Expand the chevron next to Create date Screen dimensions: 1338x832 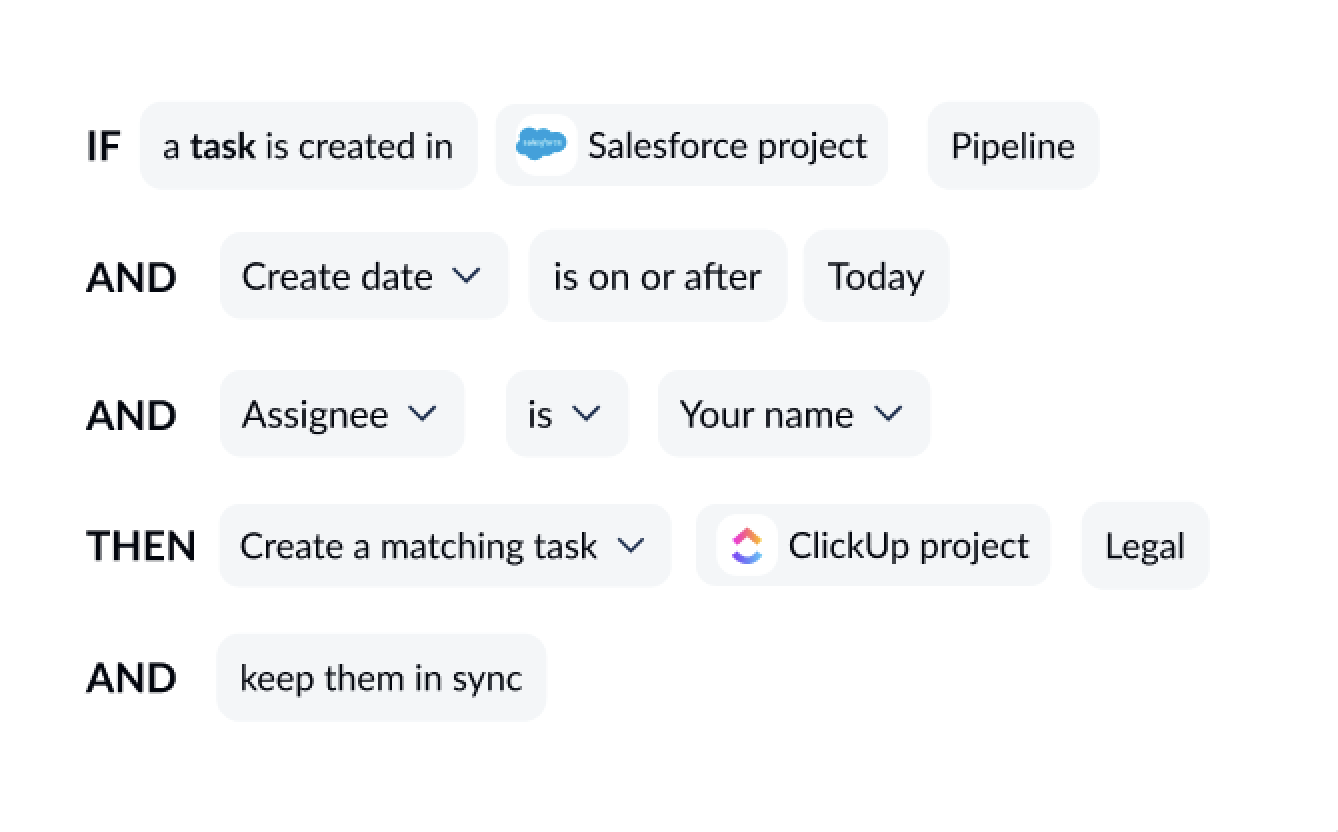tap(467, 275)
